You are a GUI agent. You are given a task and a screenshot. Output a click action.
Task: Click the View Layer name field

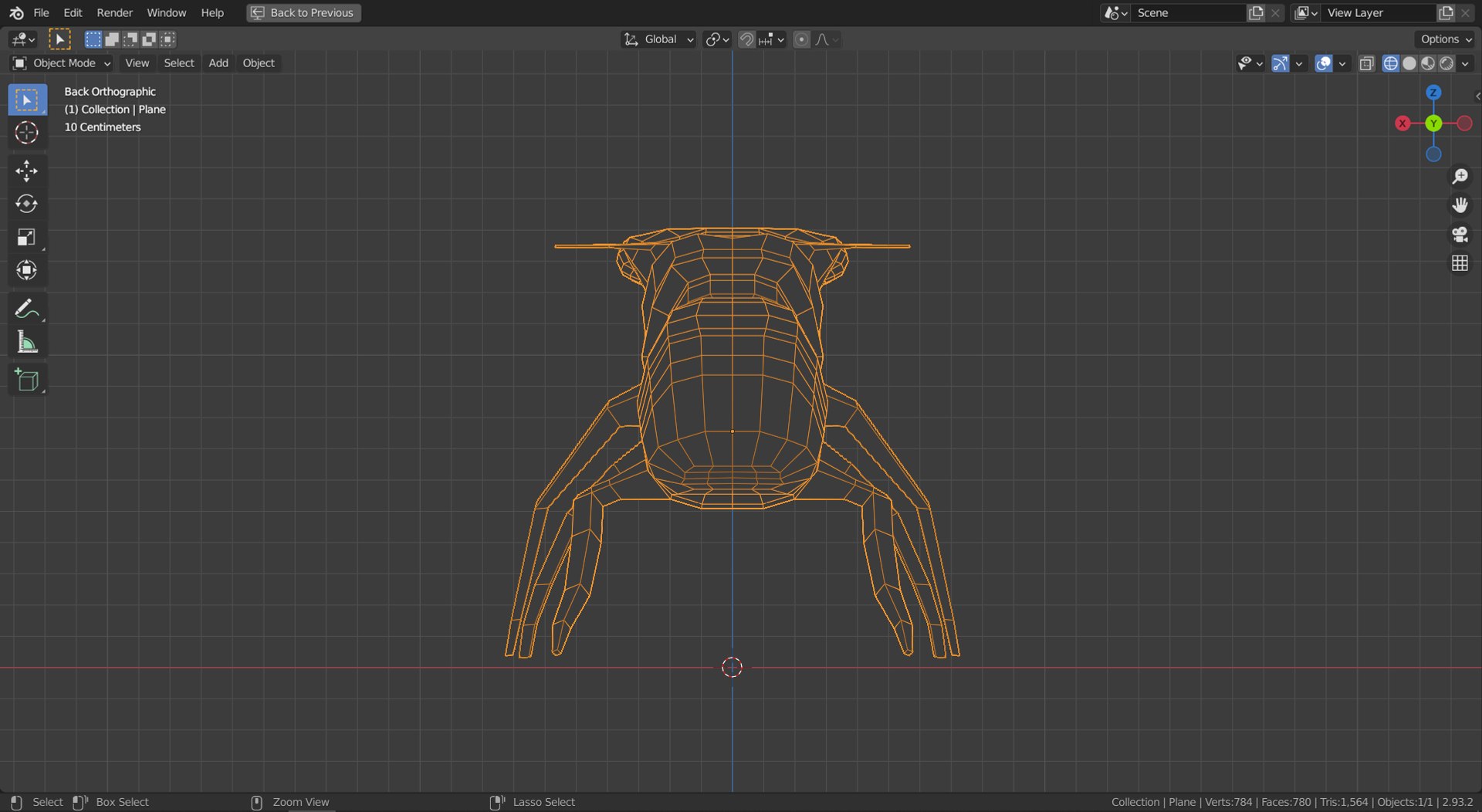[x=1379, y=12]
